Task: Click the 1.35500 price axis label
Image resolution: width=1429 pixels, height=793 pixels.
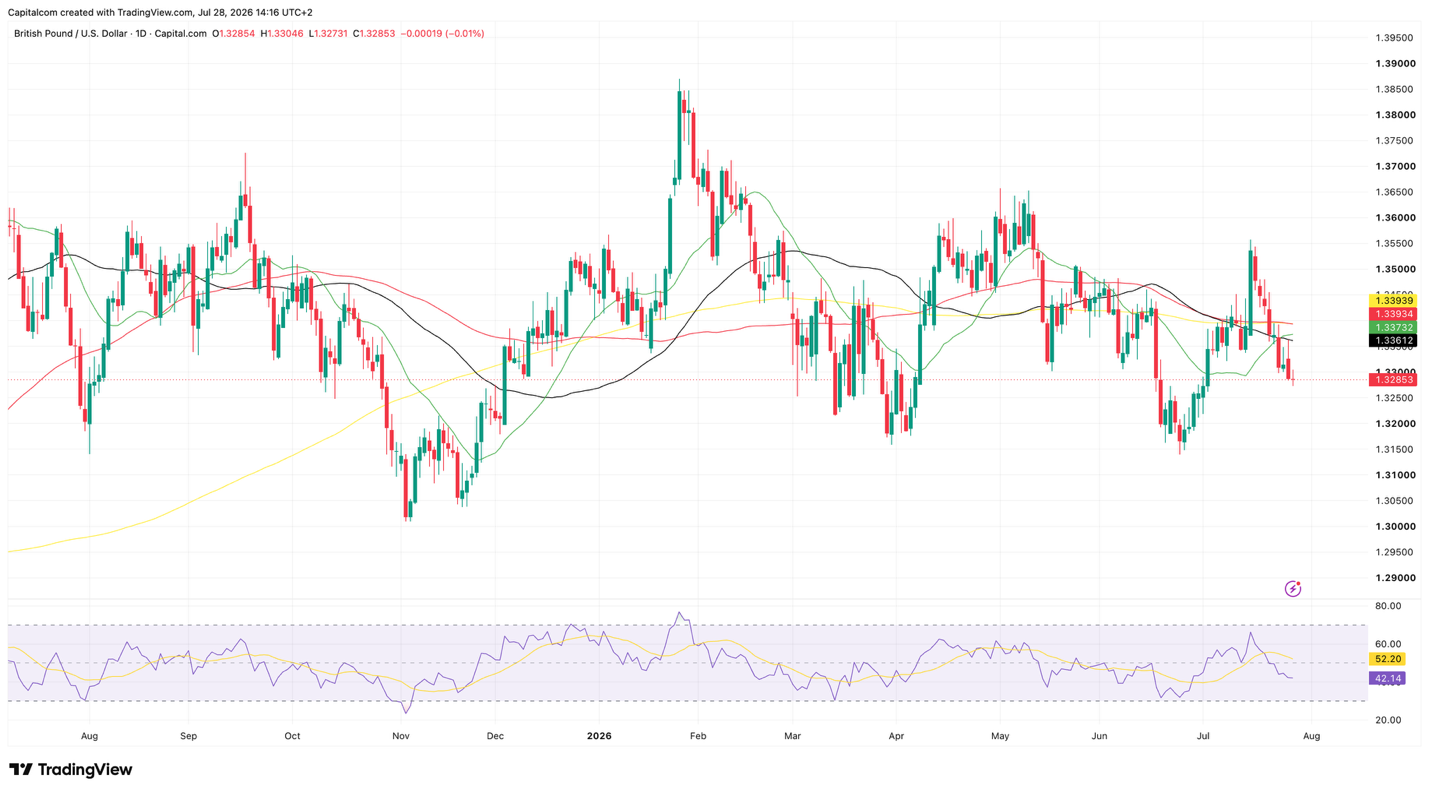Action: tap(1394, 243)
